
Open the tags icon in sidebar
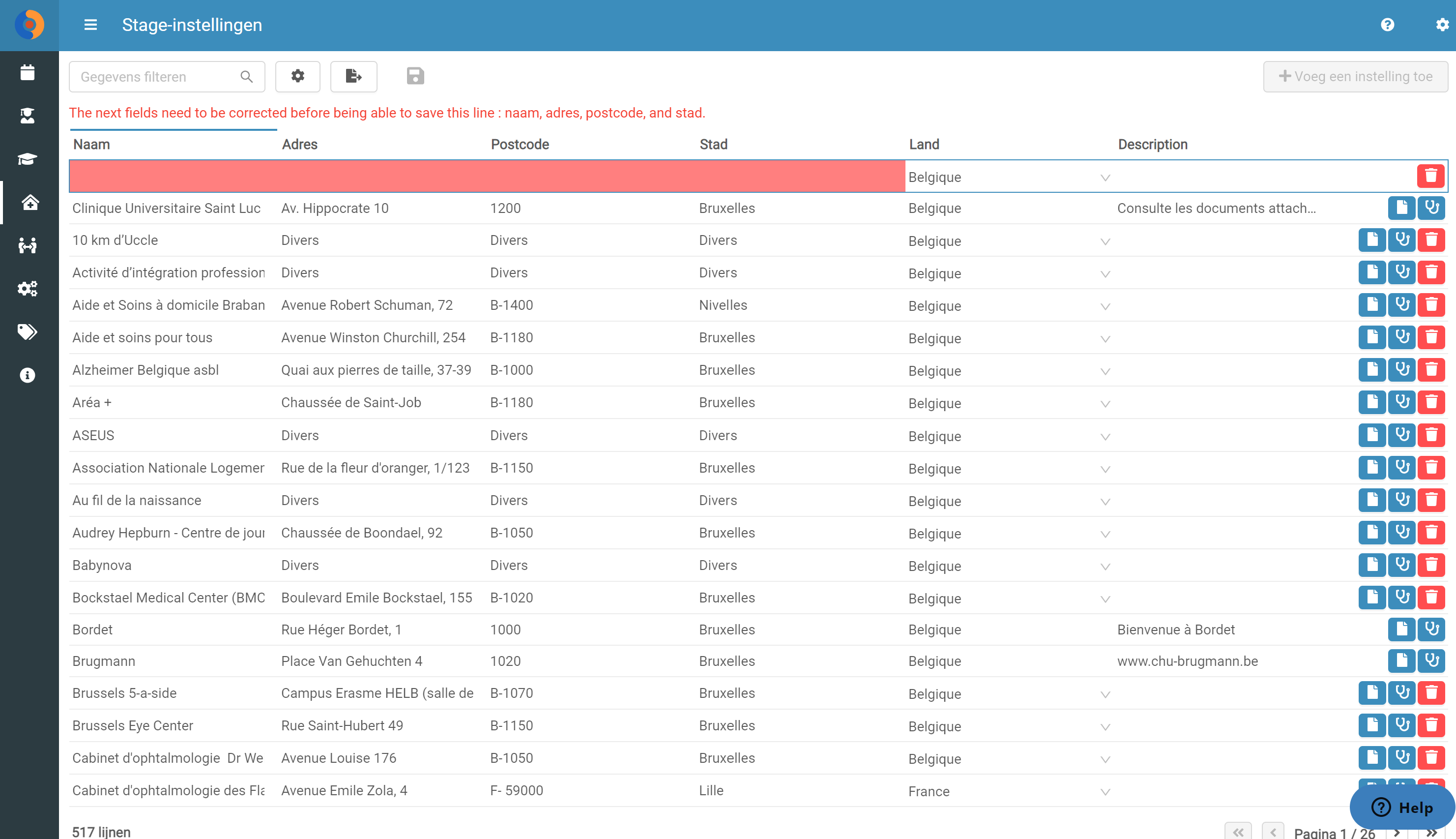coord(28,332)
